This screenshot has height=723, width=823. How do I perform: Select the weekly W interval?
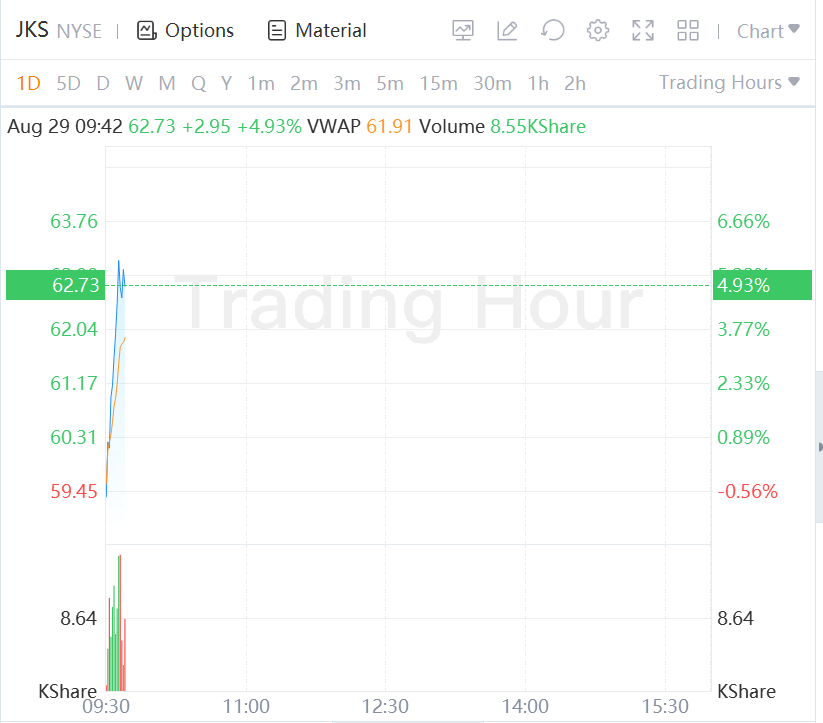tap(134, 83)
